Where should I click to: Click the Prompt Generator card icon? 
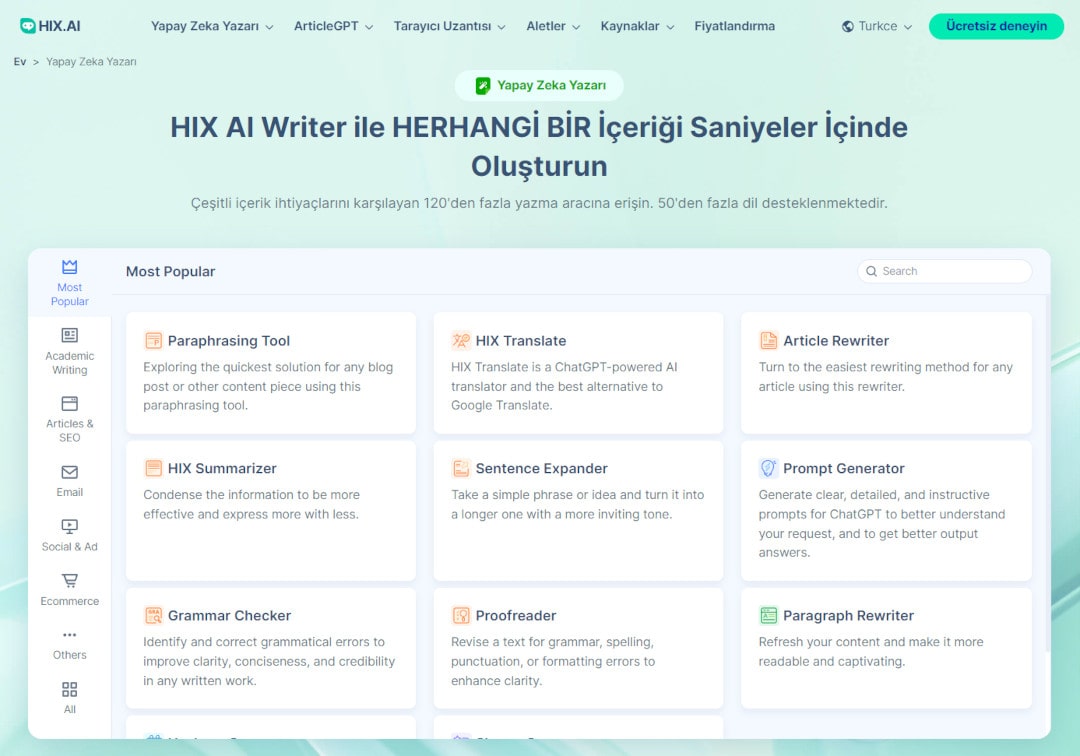click(768, 468)
